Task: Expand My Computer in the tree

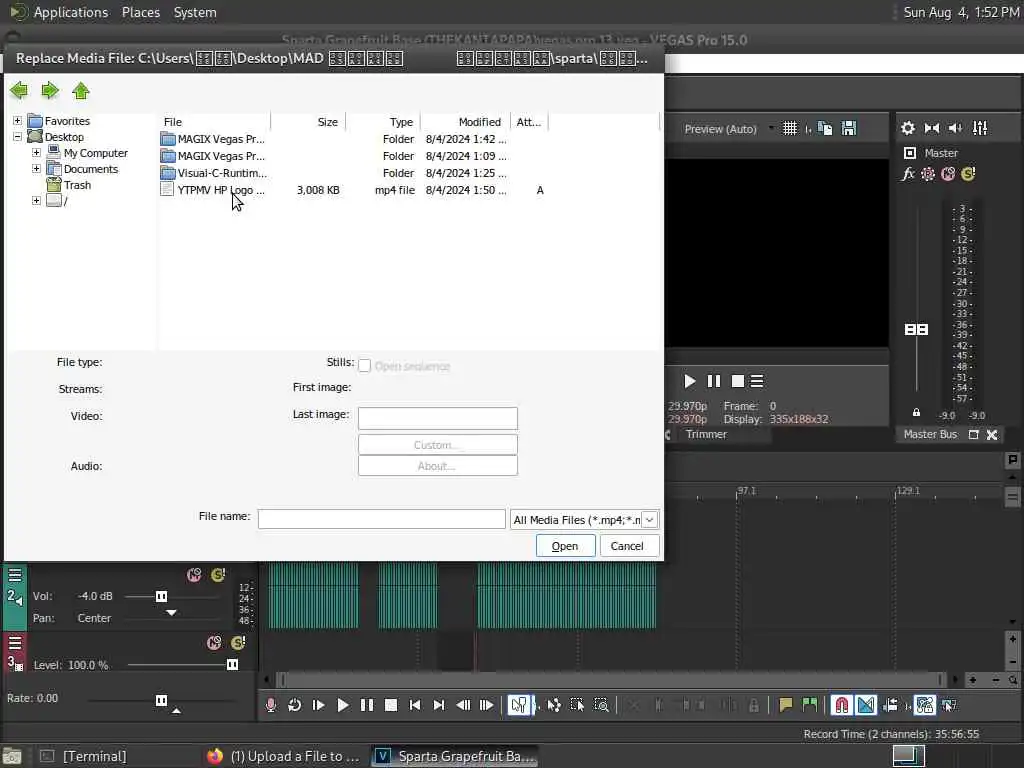Action: point(37,153)
